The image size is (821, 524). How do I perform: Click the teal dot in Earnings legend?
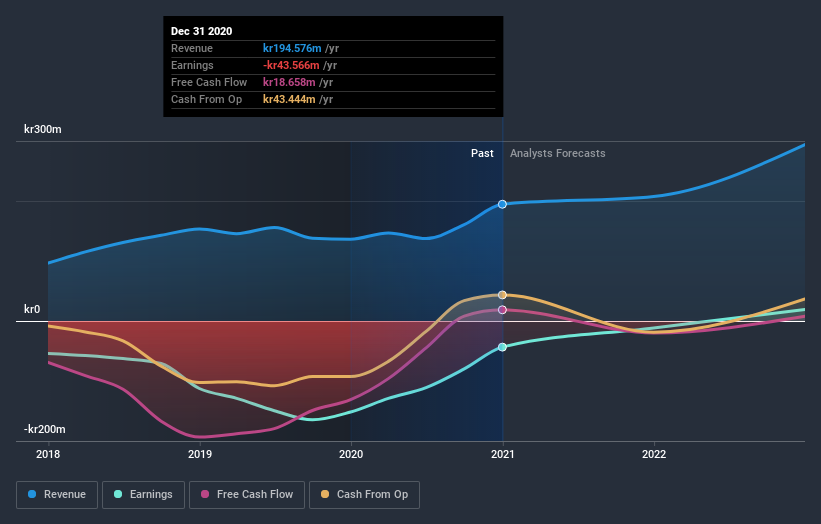click(x=118, y=494)
